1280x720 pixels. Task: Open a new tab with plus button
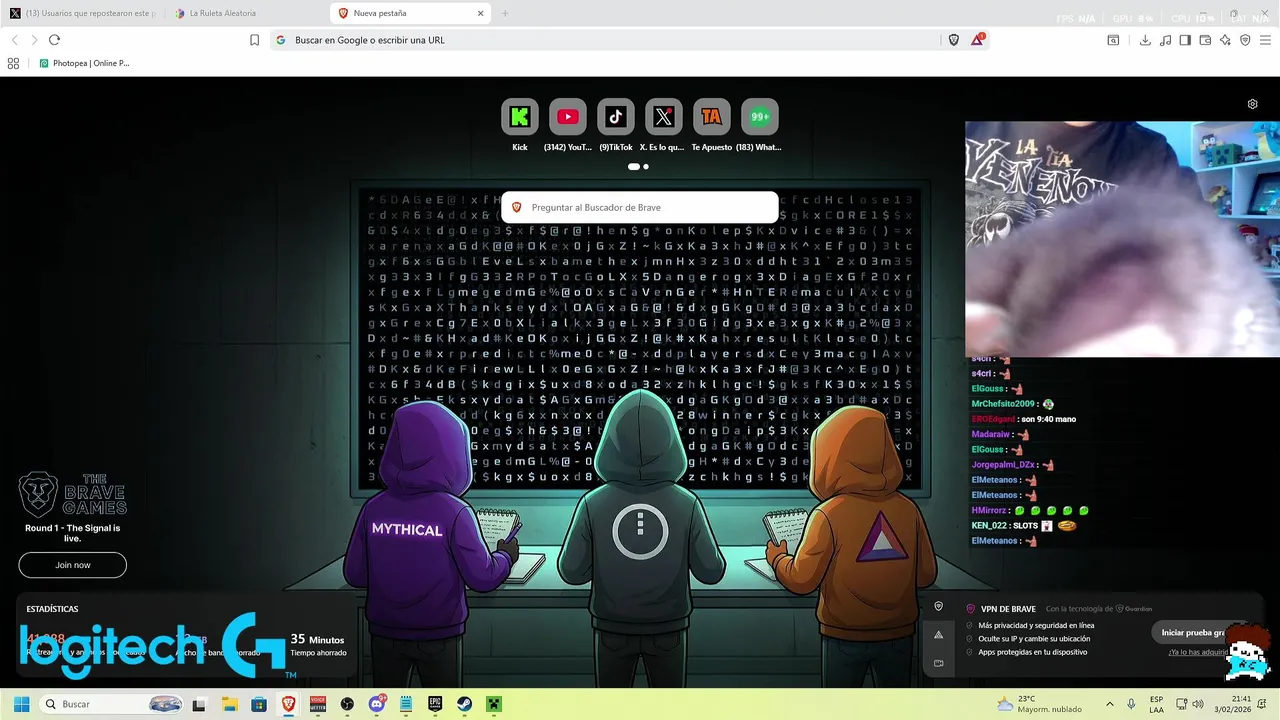coord(505,13)
